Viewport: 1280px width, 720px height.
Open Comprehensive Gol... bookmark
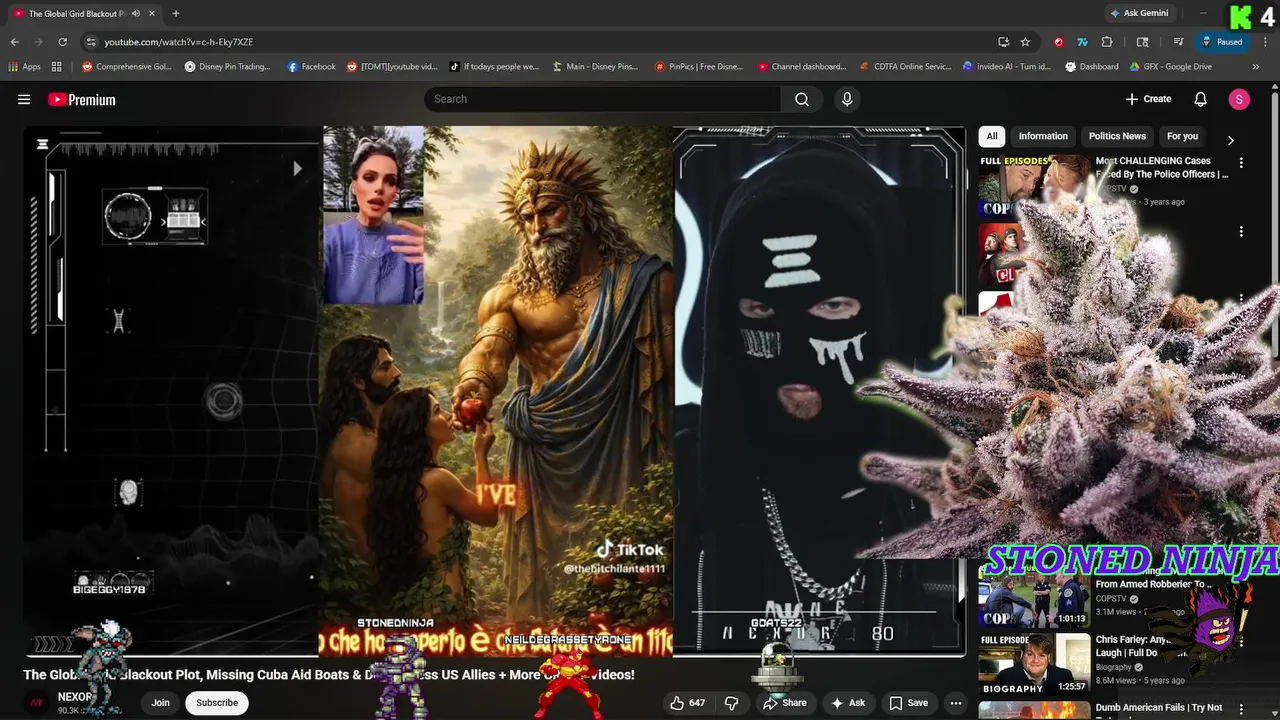point(127,67)
